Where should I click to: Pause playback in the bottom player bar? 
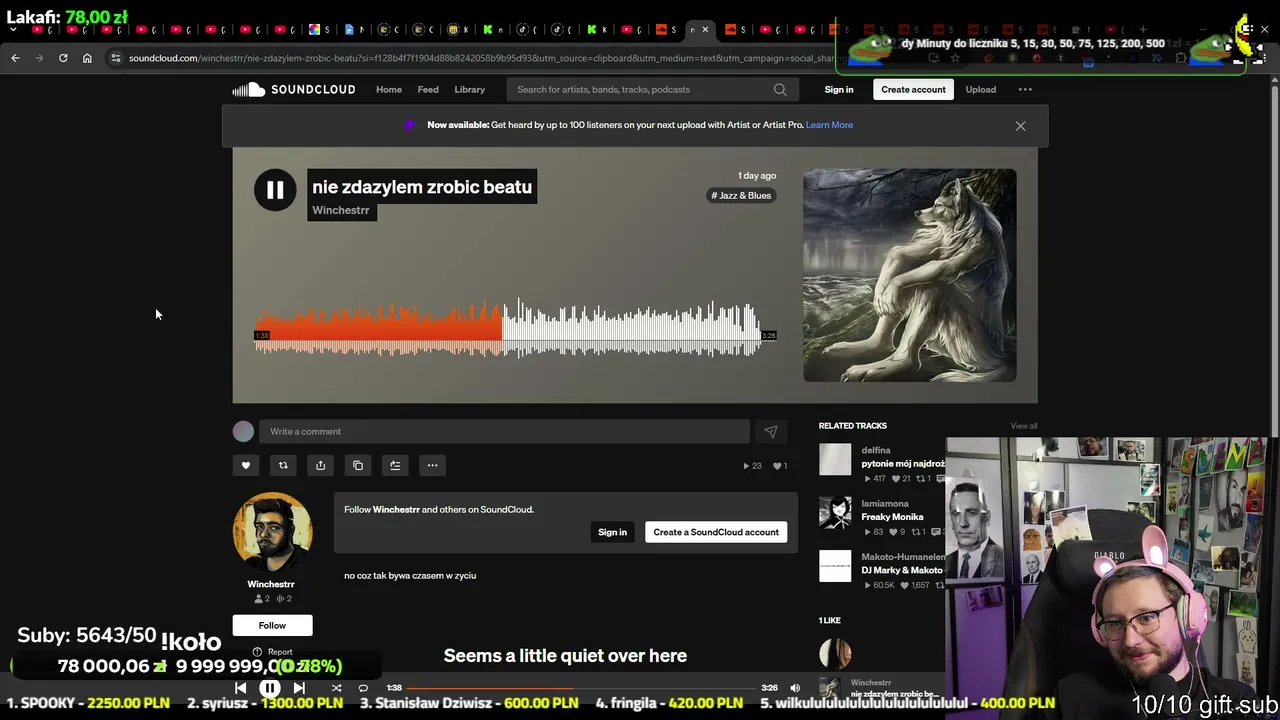pyautogui.click(x=270, y=688)
